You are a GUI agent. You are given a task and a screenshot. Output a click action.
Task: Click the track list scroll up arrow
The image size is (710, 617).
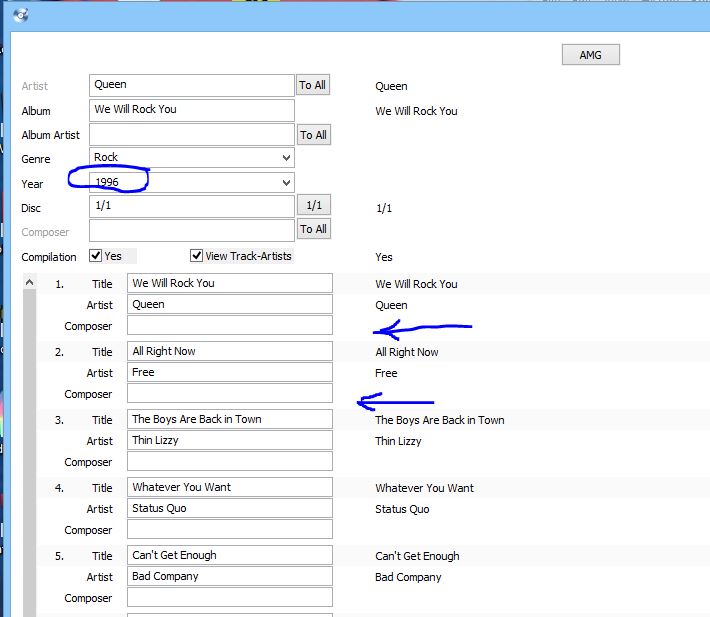[29, 284]
